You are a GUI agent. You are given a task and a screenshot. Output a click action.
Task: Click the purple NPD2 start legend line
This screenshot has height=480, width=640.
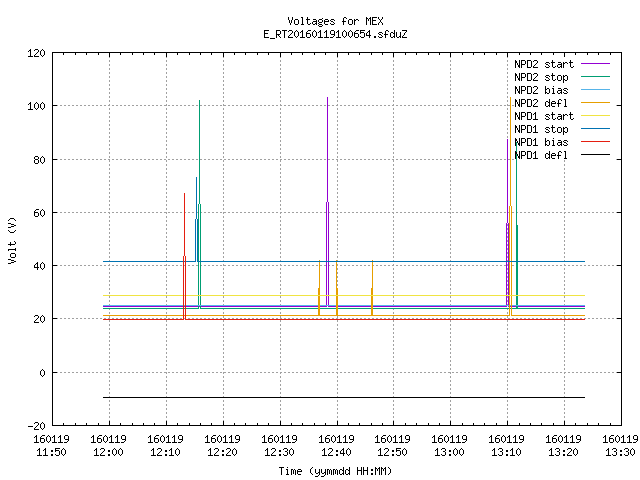click(595, 64)
